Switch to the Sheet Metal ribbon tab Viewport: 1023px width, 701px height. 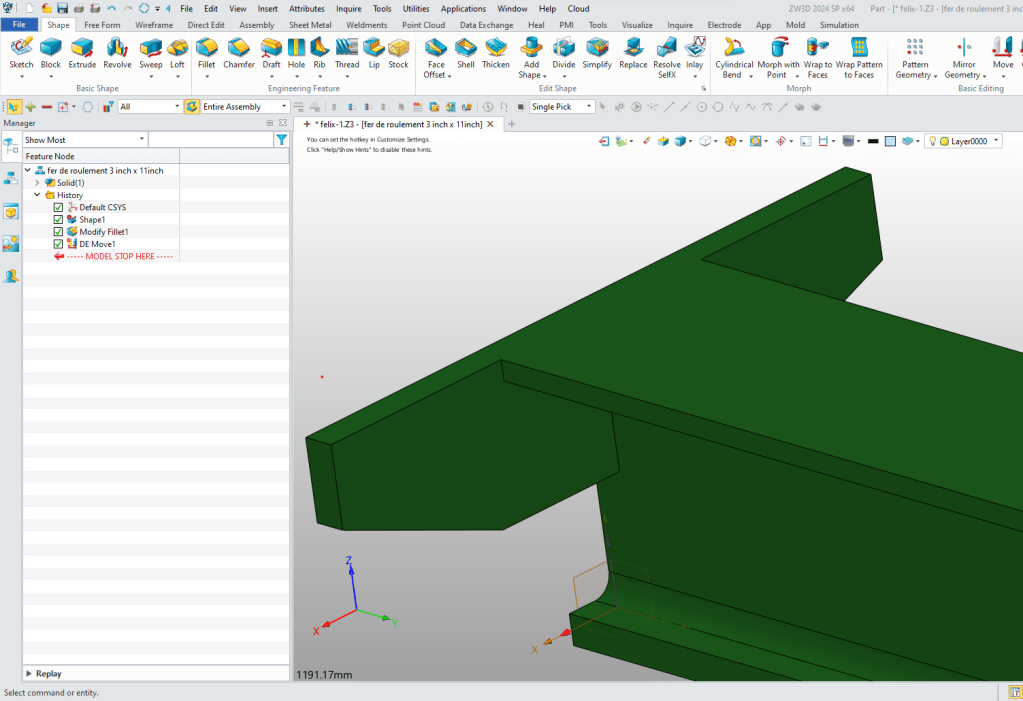[x=311, y=25]
